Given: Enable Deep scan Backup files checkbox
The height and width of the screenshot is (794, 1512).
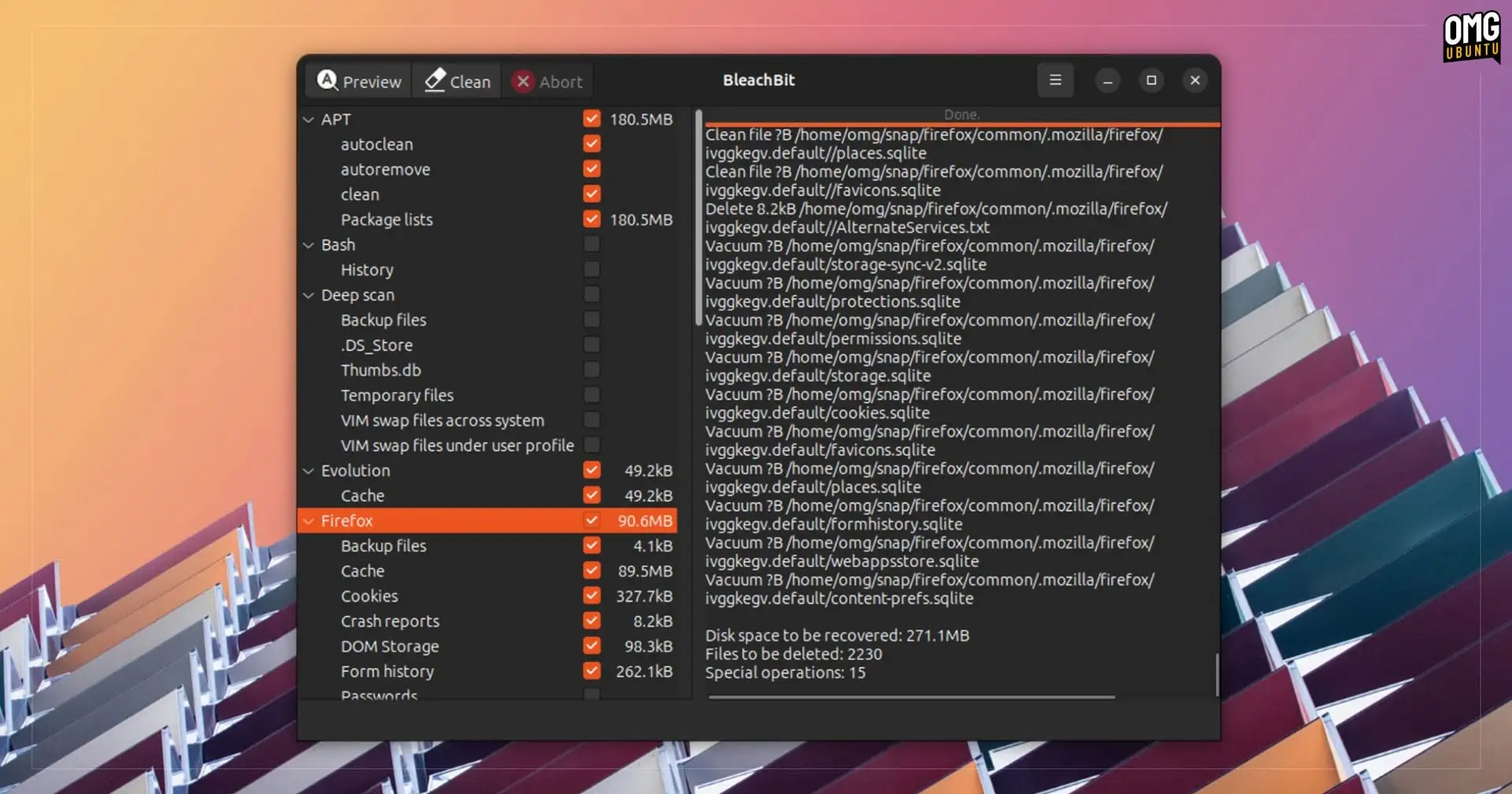Looking at the screenshot, I should tap(591, 320).
